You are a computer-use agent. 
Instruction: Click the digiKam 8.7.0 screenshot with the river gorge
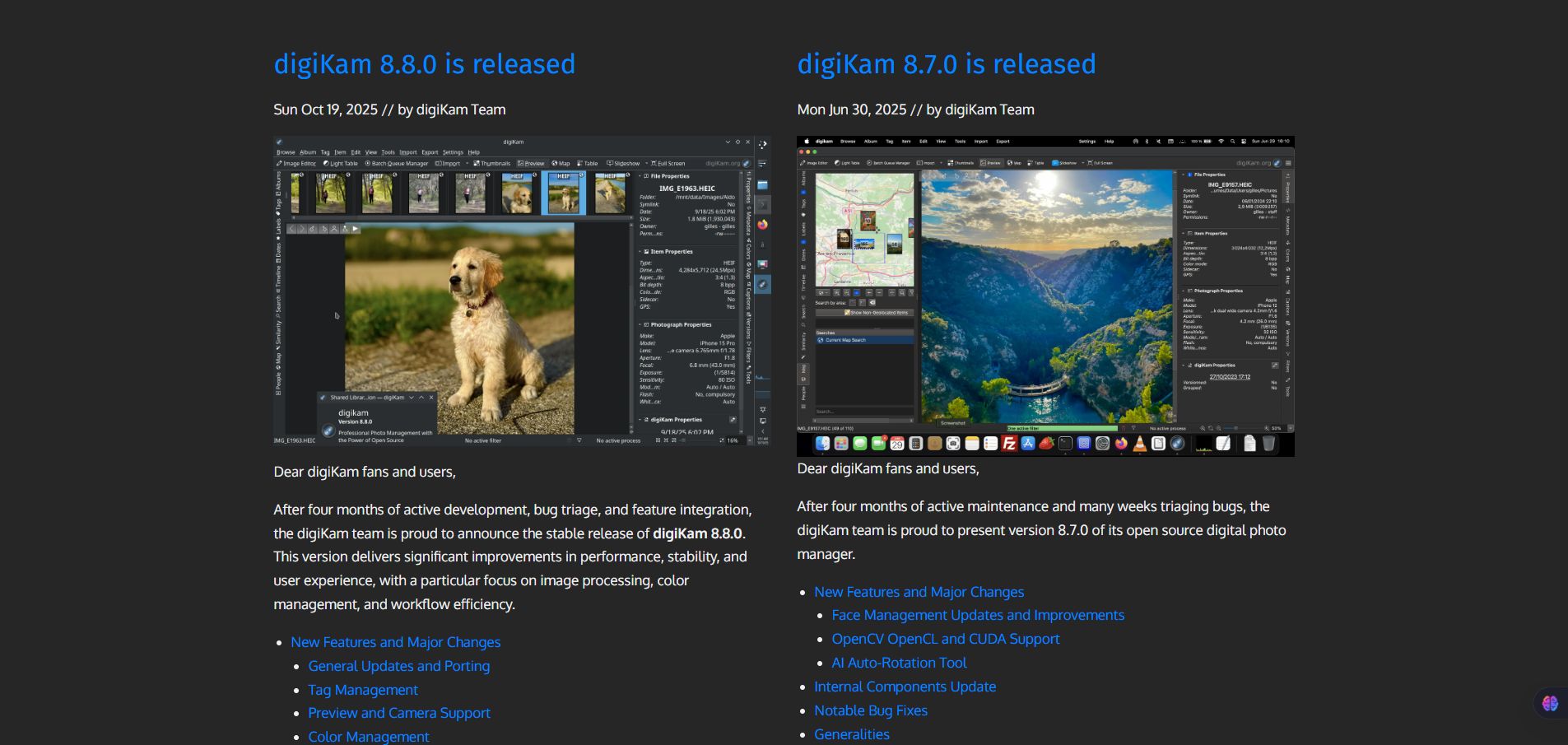pyautogui.click(x=1045, y=296)
